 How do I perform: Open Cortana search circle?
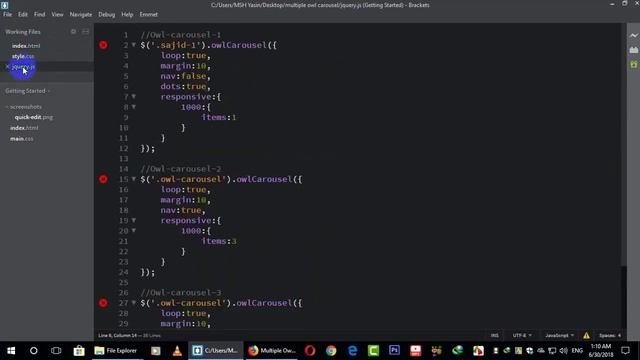click(x=33, y=351)
